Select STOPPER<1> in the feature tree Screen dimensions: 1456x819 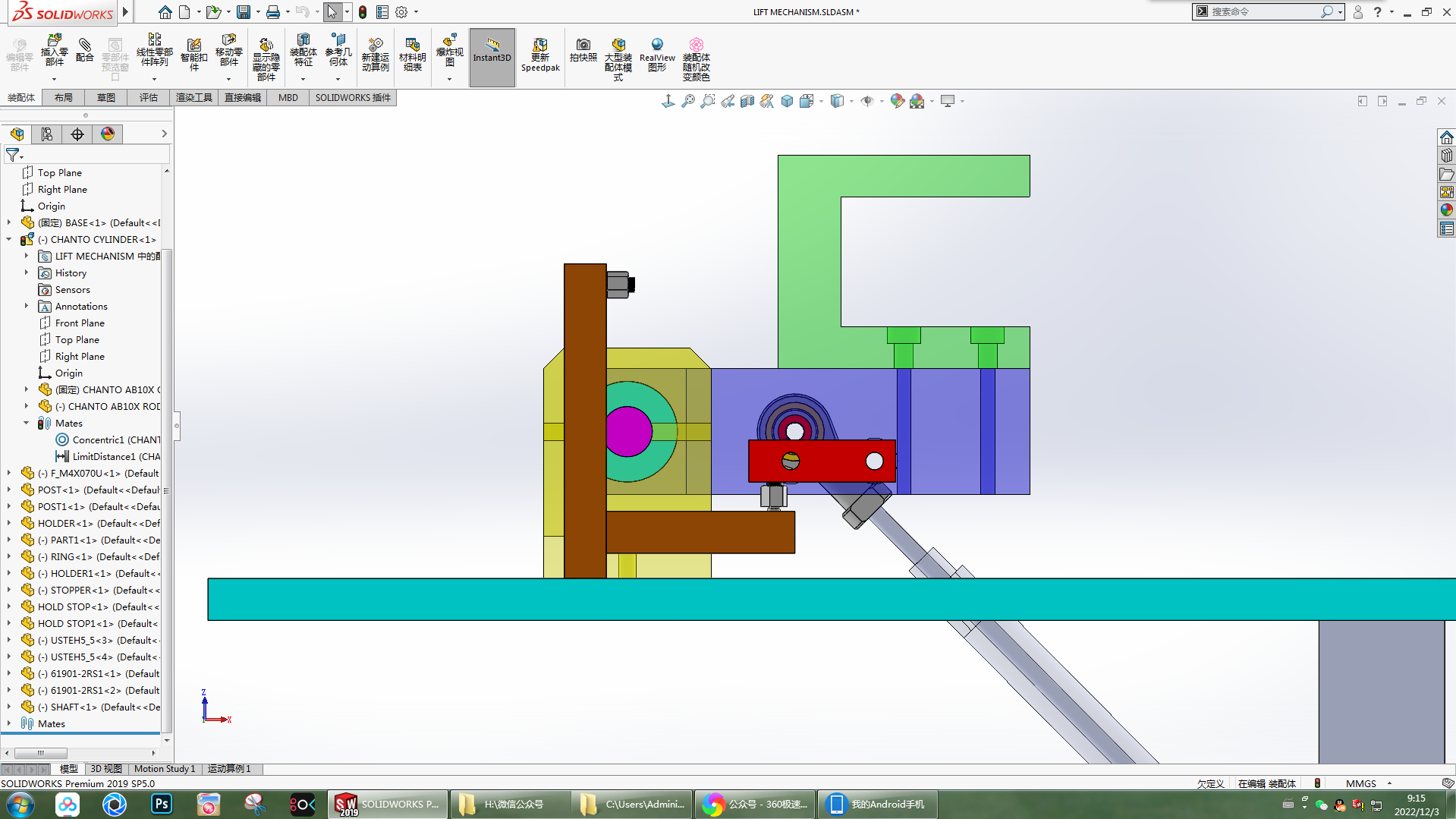(90, 590)
